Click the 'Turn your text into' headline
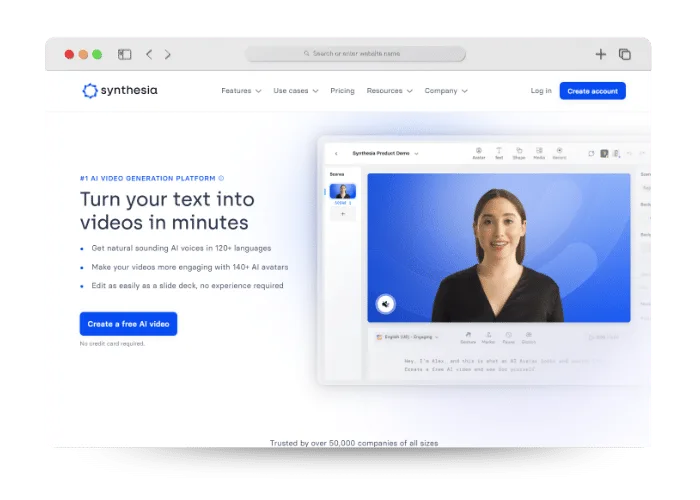The height and width of the screenshot is (500, 700). (167, 199)
